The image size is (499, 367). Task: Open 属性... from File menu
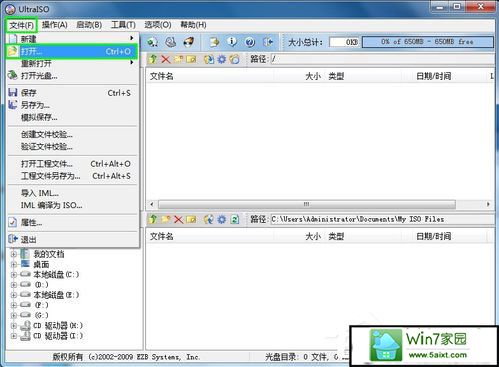[72, 222]
